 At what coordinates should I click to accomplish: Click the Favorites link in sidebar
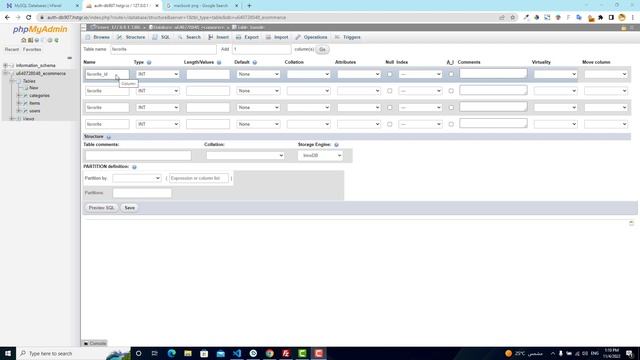click(x=32, y=49)
